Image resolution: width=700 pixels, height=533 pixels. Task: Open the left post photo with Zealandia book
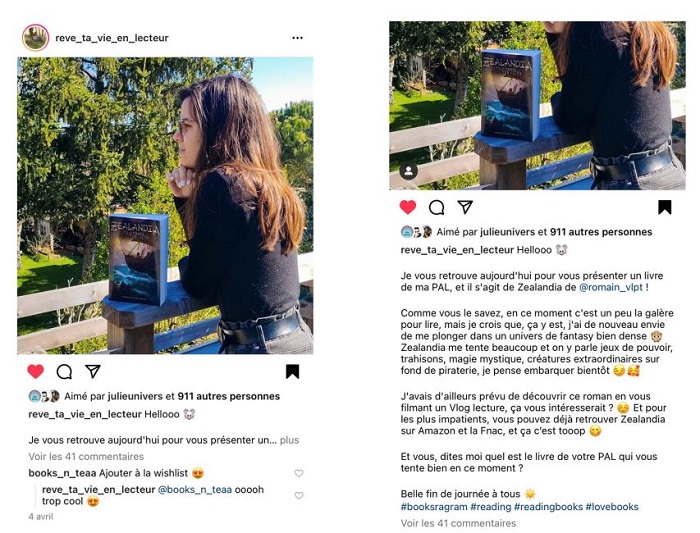165,205
